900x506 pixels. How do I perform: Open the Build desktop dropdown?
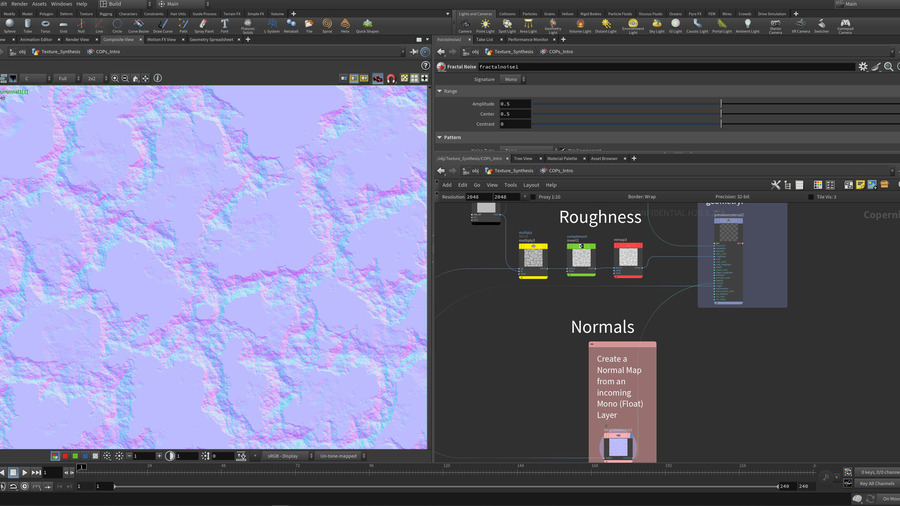pyautogui.click(x=125, y=4)
